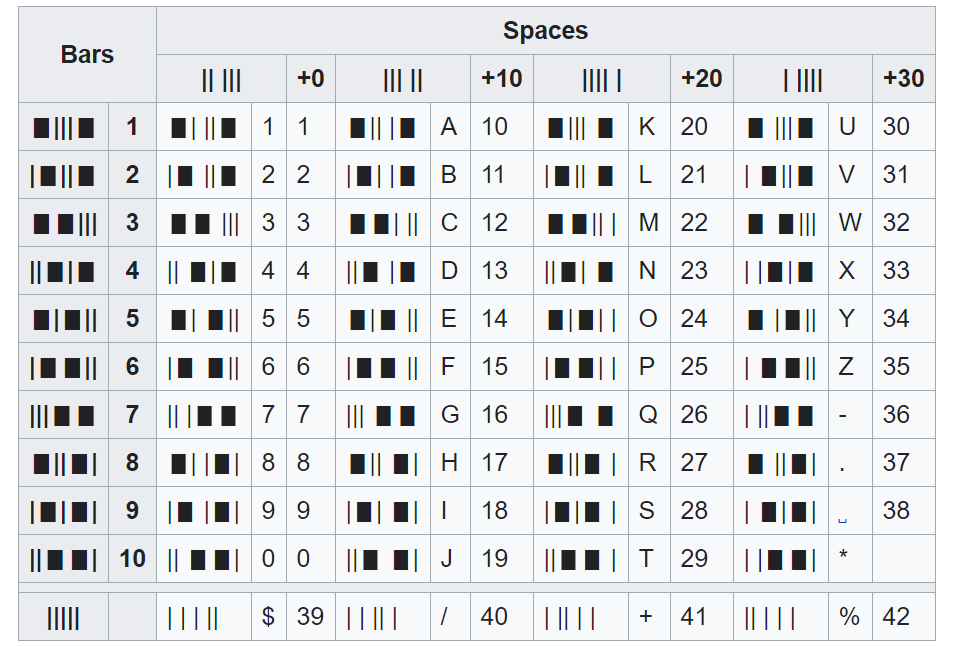Click the +30 header cell
The width and height of the screenshot is (956, 647).
[903, 78]
